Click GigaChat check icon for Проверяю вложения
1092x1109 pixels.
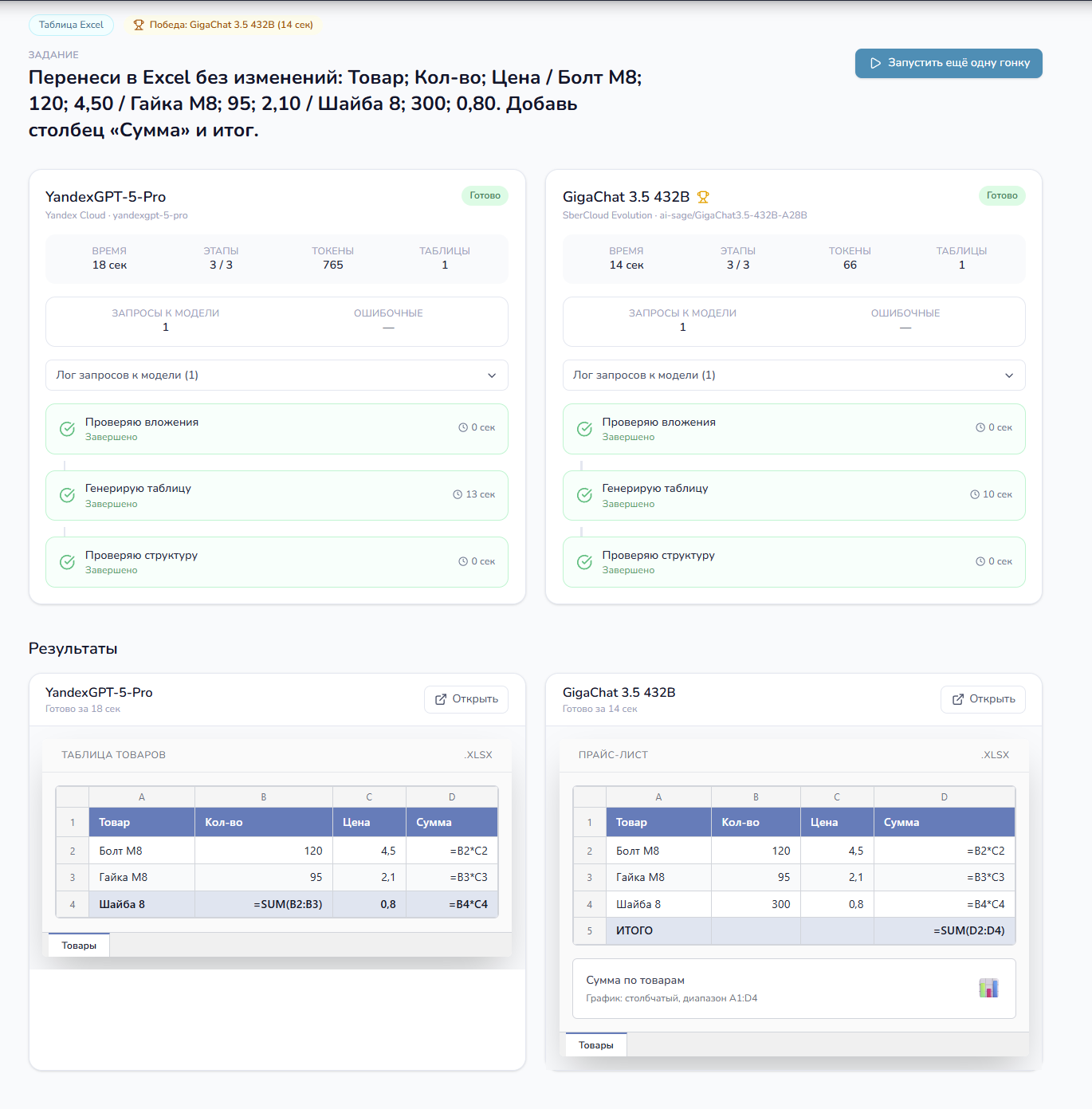584,429
